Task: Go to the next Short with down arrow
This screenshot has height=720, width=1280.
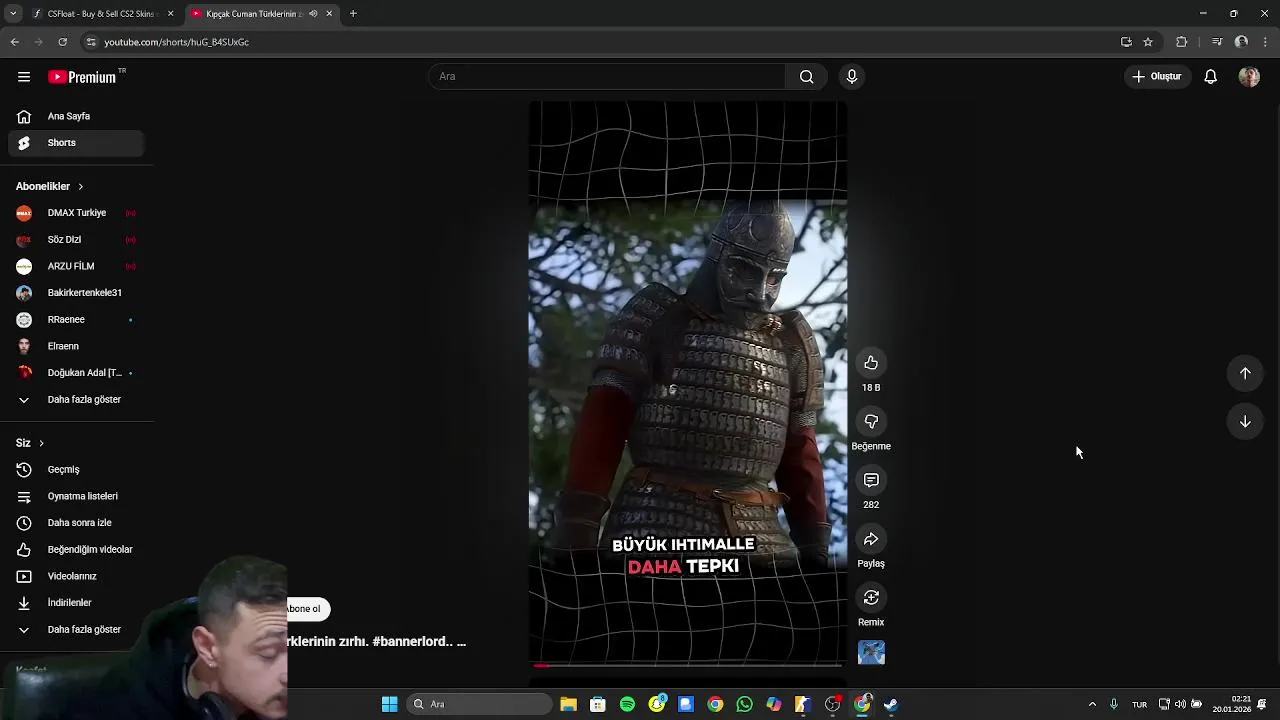Action: (1245, 422)
